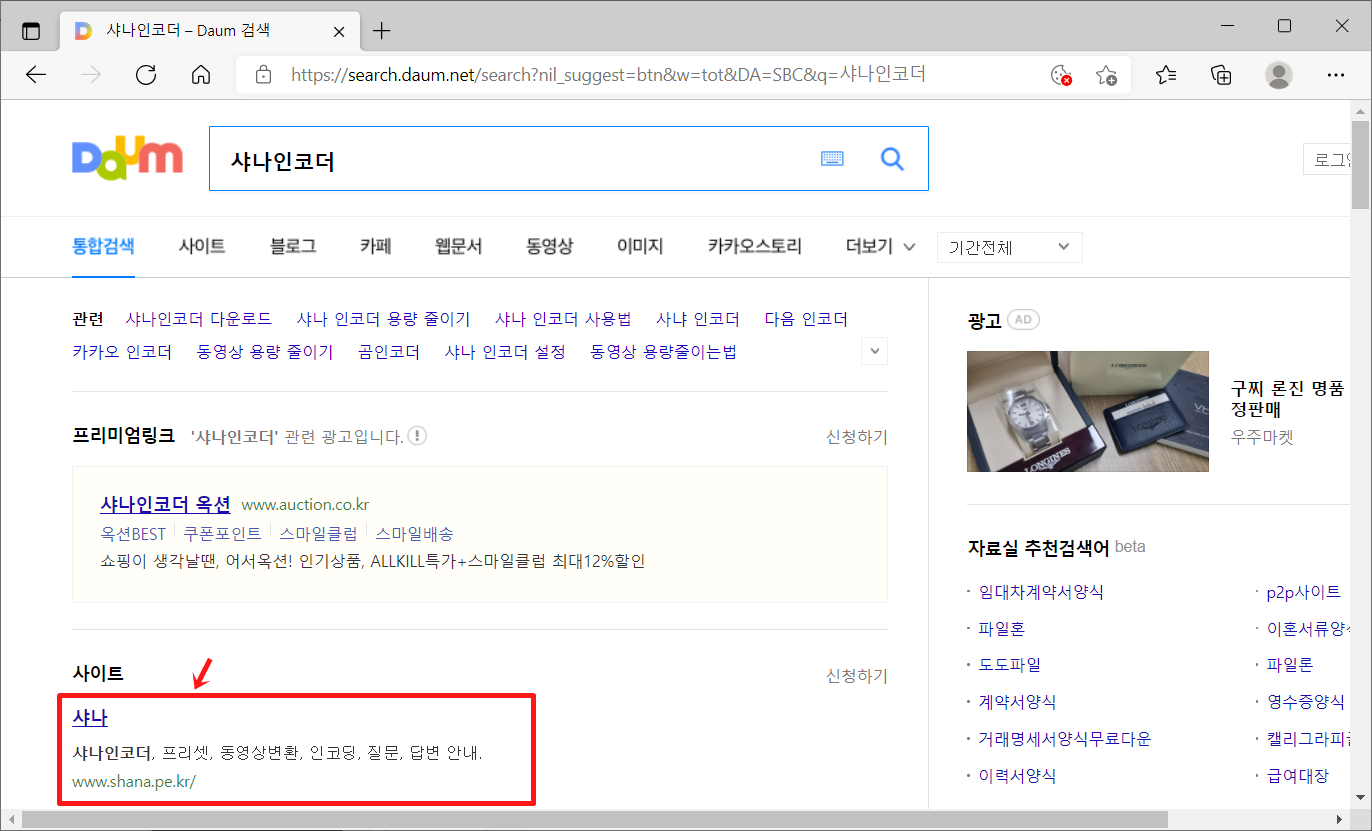The image size is (1372, 831).
Task: Switch to the 블로그 tab
Action: pyautogui.click(x=293, y=246)
